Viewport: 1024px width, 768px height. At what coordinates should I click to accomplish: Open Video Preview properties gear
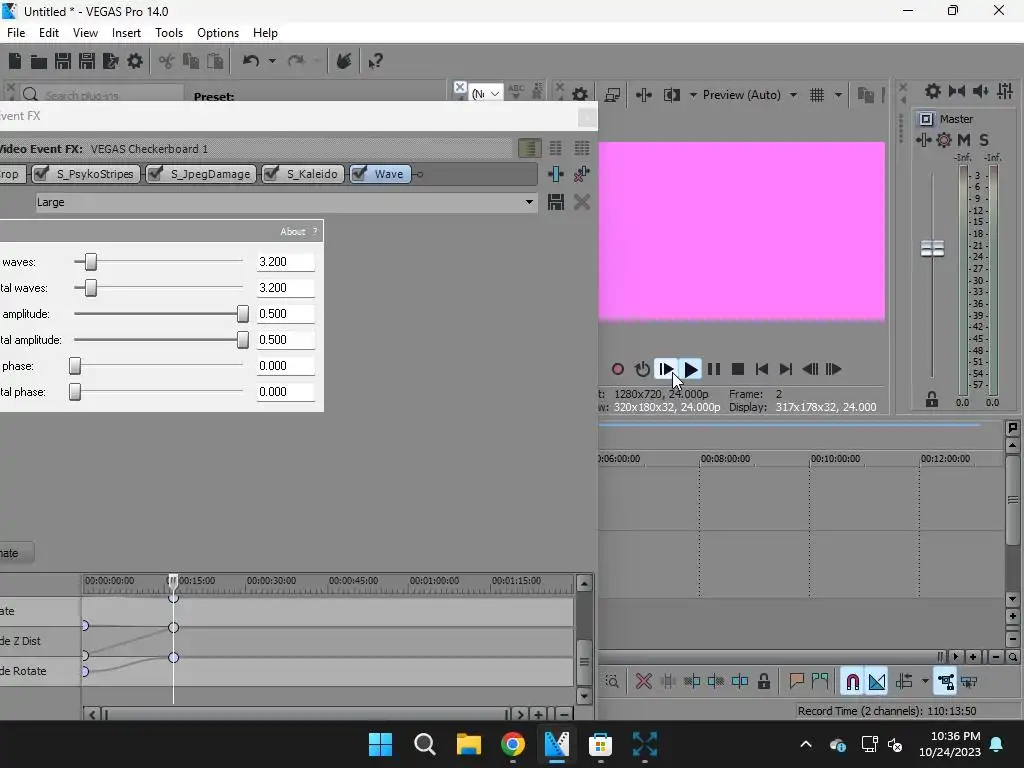pyautogui.click(x=579, y=95)
